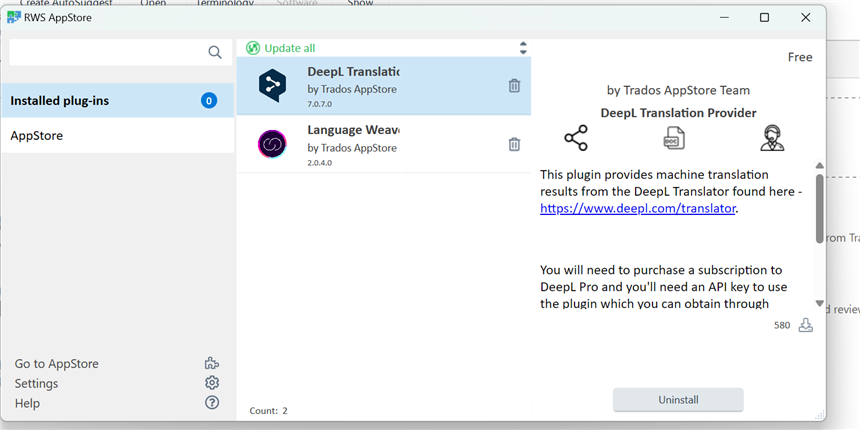The image size is (860, 430).
Task: Open the sort order arrows above plug-in list
Action: click(x=522, y=48)
